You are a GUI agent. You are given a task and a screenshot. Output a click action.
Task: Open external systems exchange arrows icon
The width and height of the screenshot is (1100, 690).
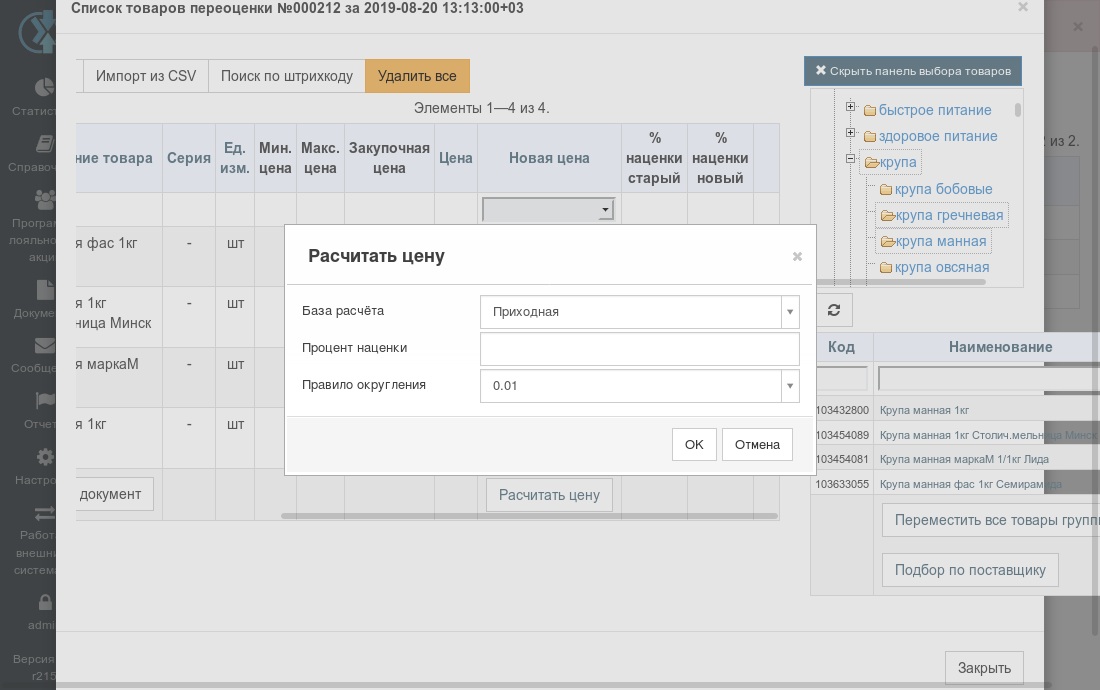point(45,513)
